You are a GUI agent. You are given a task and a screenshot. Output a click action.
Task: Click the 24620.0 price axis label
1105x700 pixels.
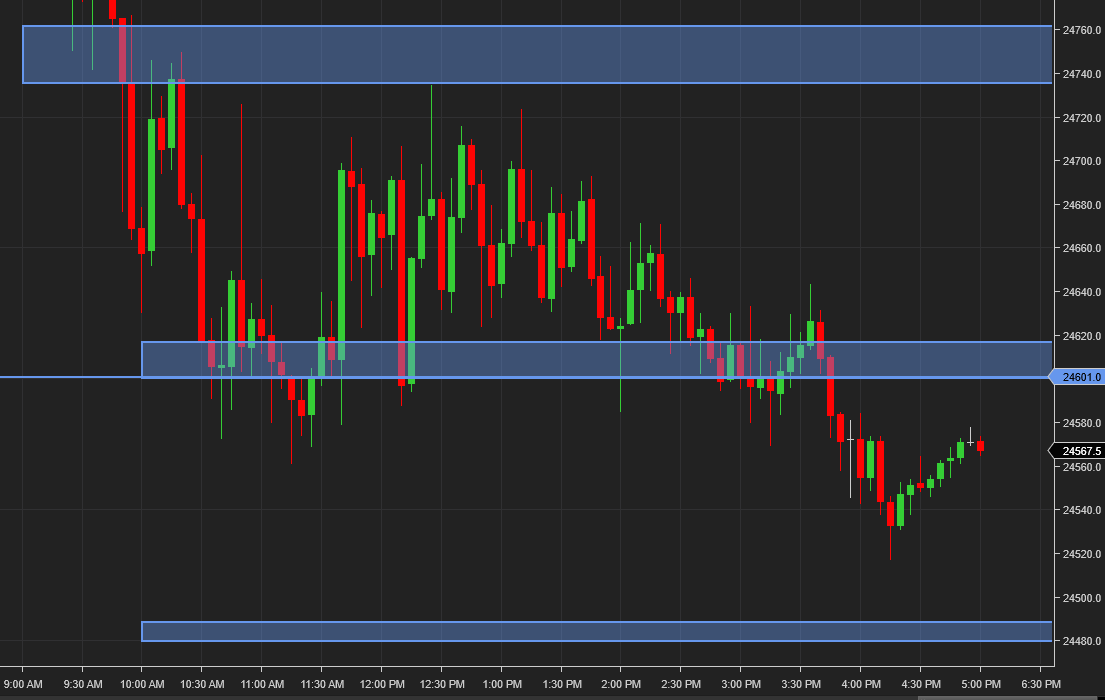1081,336
